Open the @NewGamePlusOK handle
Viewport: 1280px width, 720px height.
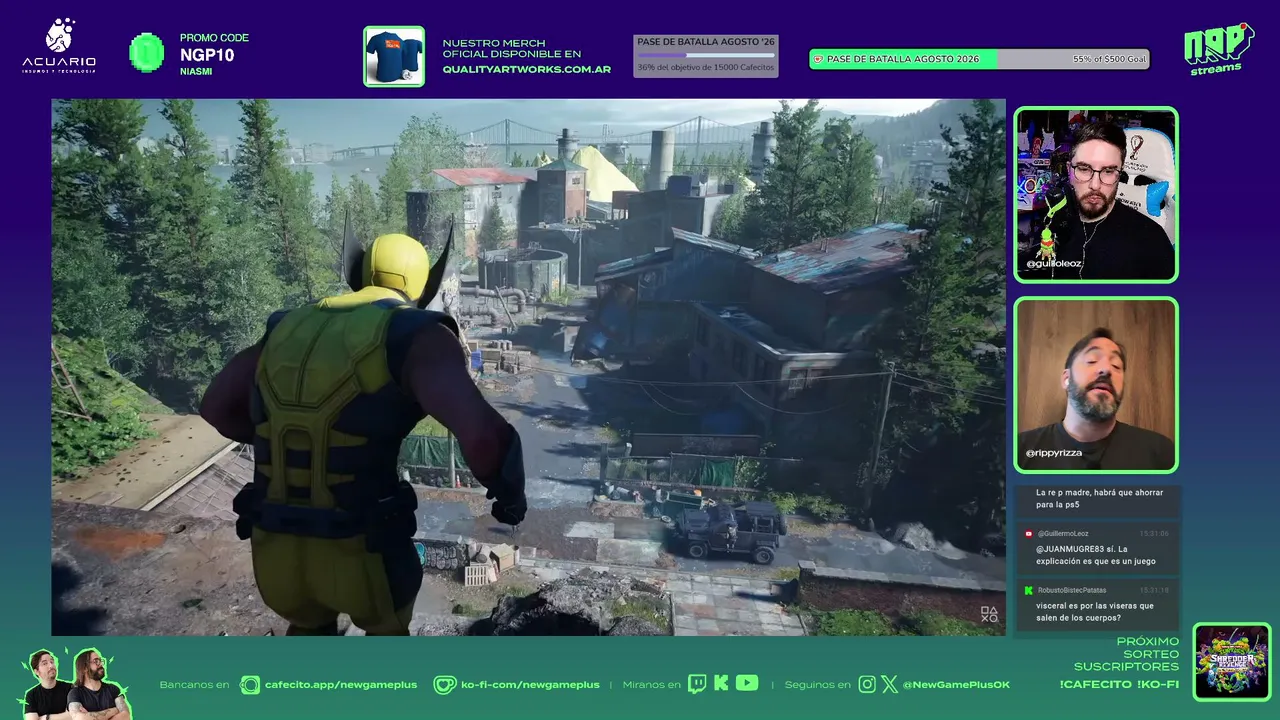[x=956, y=685]
